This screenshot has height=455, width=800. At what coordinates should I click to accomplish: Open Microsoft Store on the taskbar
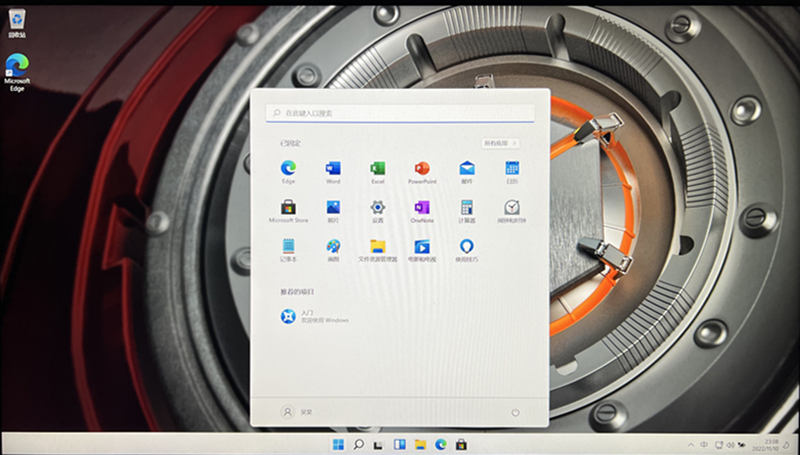click(x=461, y=444)
